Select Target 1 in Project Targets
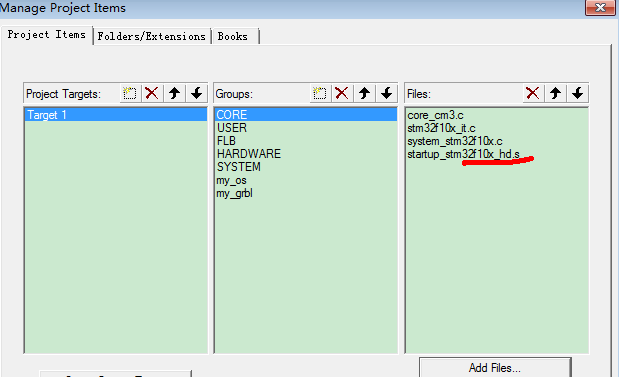The image size is (619, 377). [116, 115]
